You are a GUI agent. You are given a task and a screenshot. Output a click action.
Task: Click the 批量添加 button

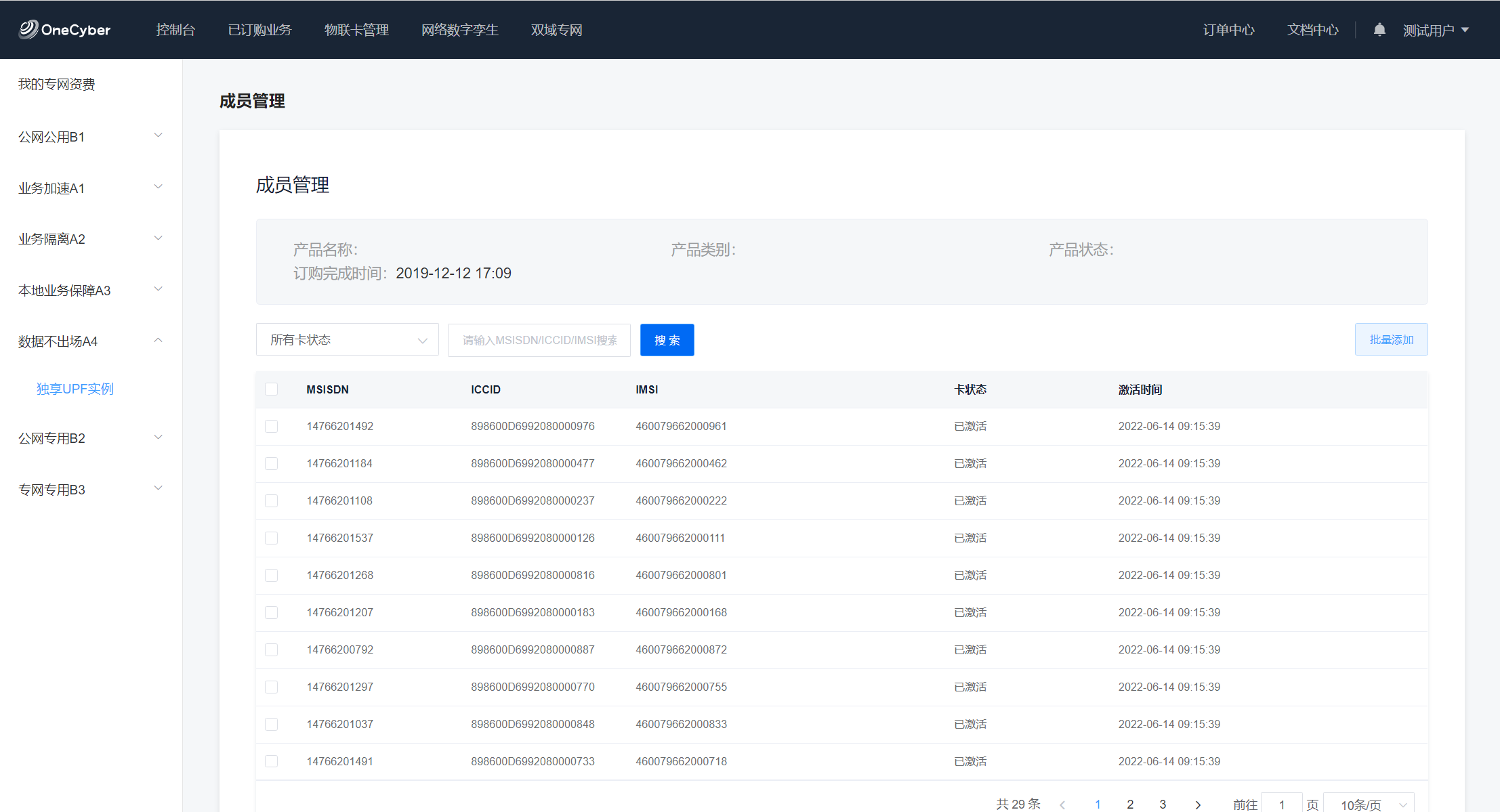coord(1391,339)
